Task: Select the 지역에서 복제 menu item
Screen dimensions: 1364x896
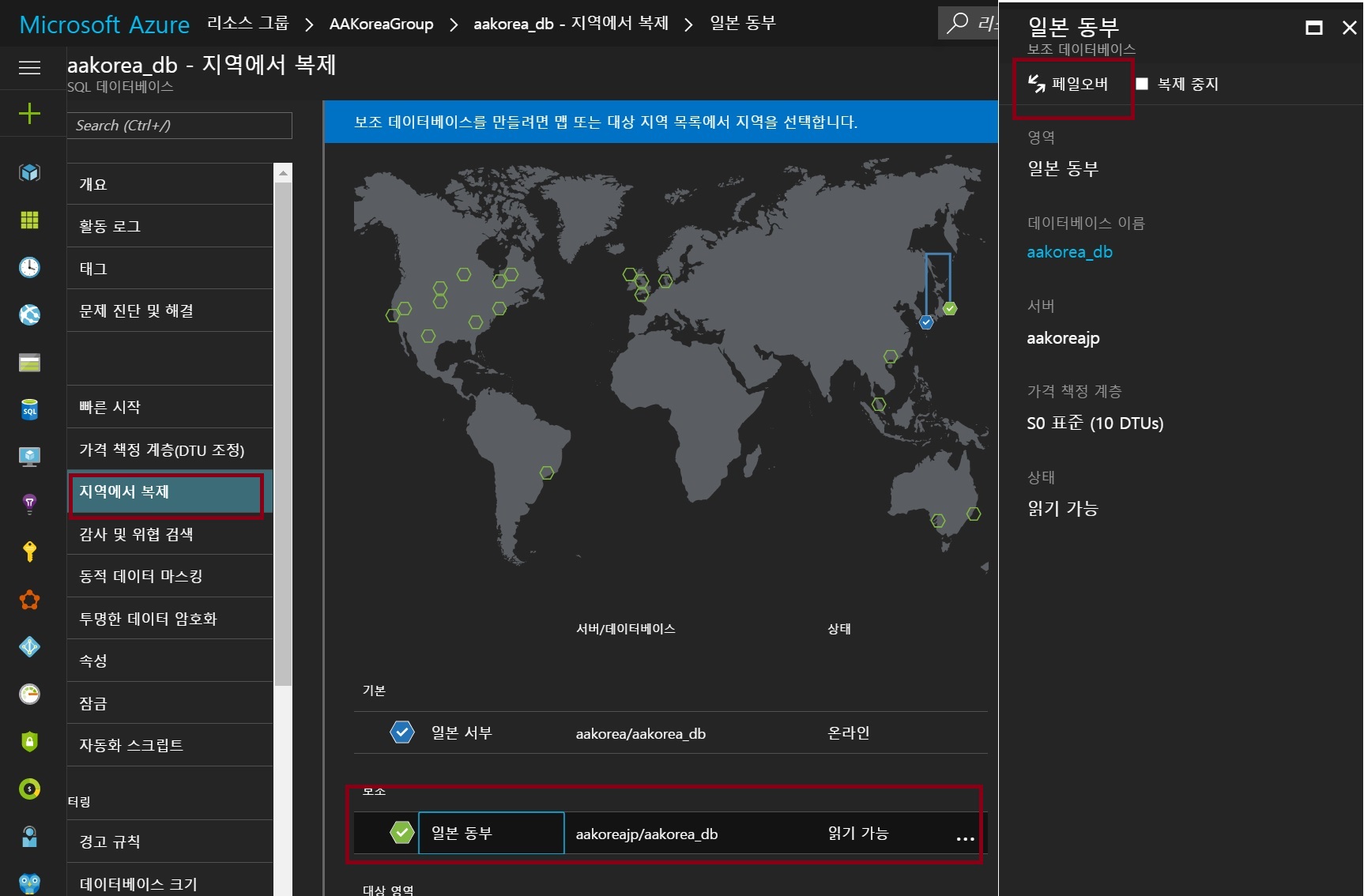Action: click(170, 492)
